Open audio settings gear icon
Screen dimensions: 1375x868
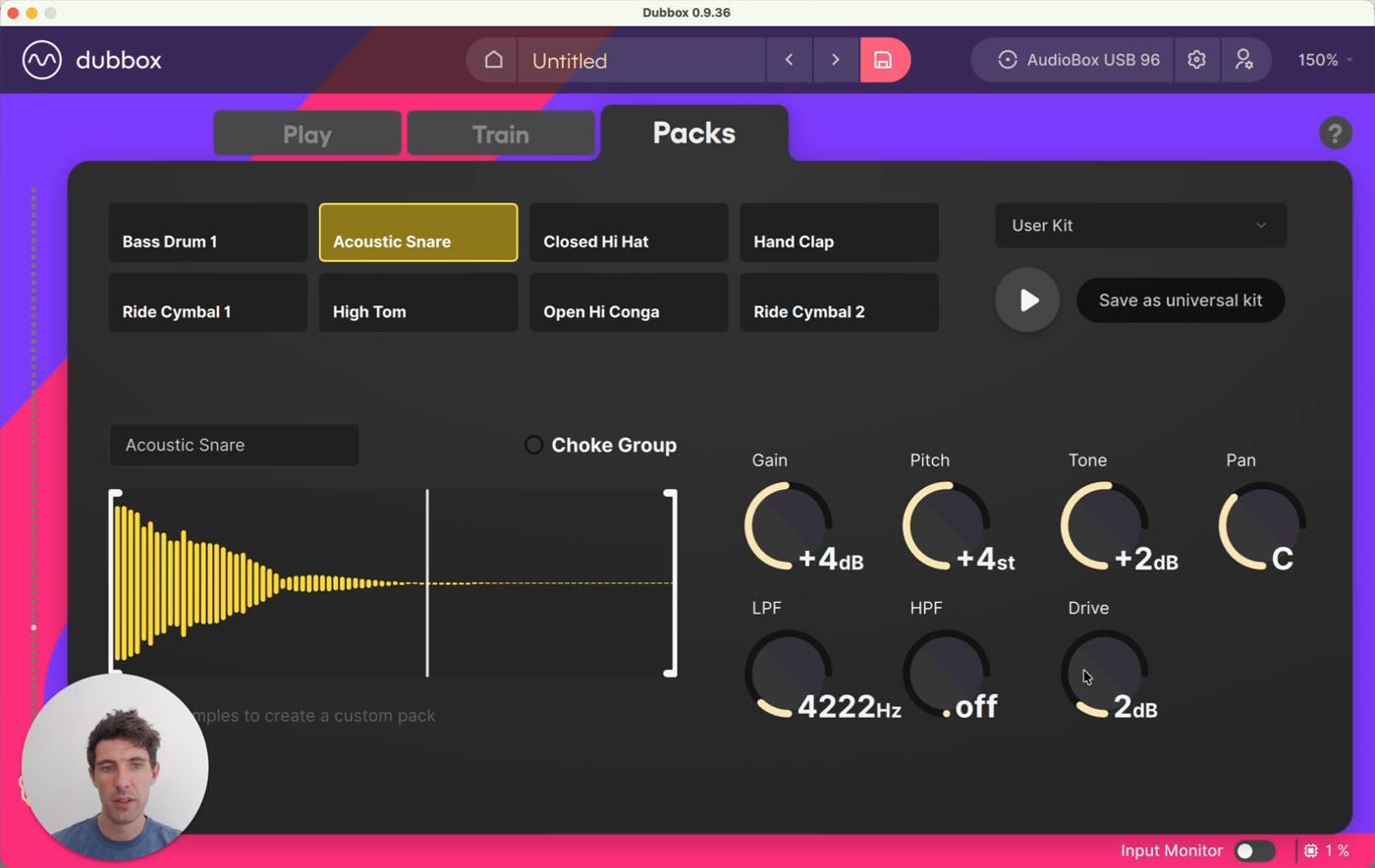(1196, 60)
